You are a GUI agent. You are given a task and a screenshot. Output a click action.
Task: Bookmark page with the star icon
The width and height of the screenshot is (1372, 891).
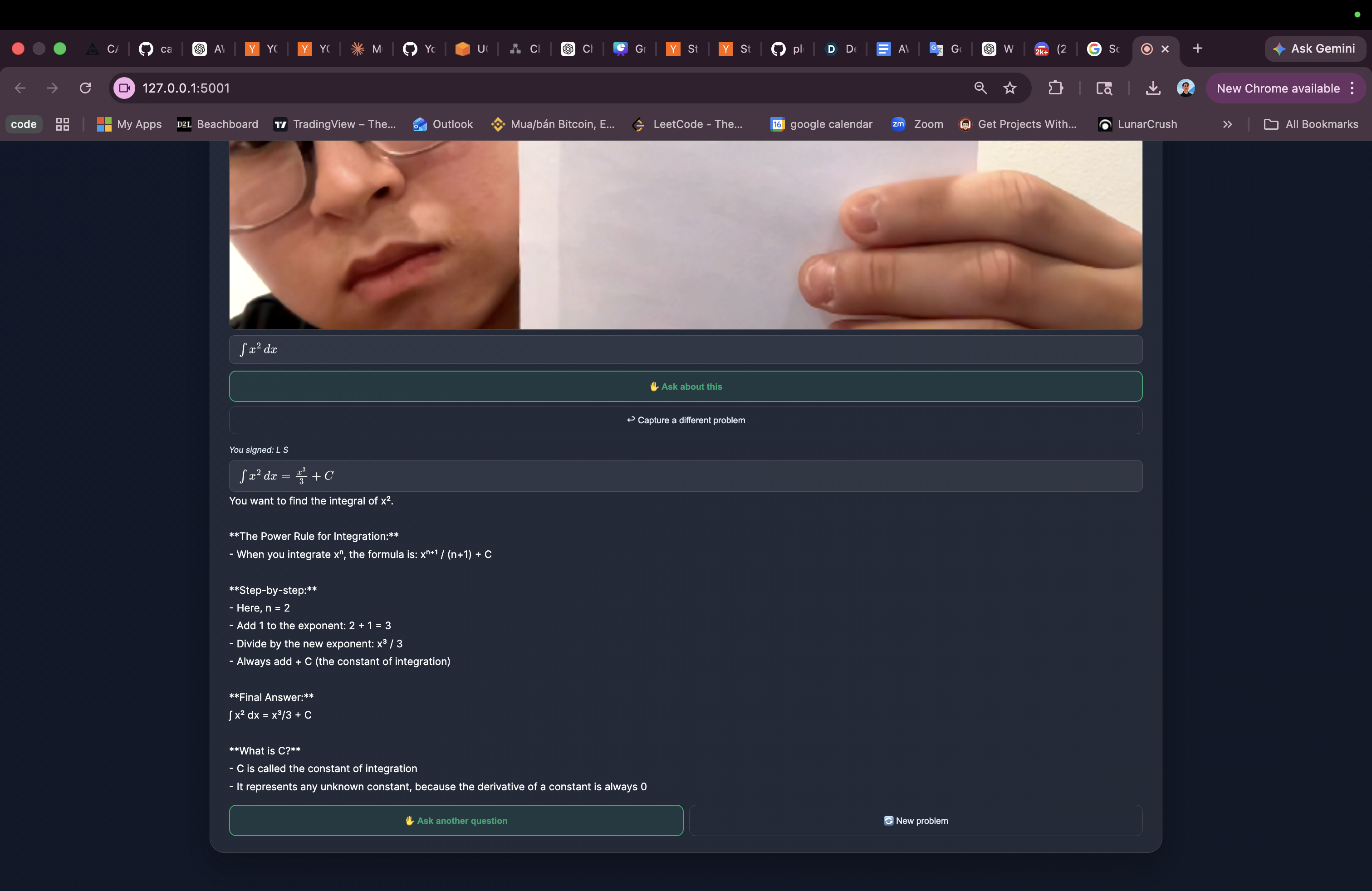click(1010, 88)
